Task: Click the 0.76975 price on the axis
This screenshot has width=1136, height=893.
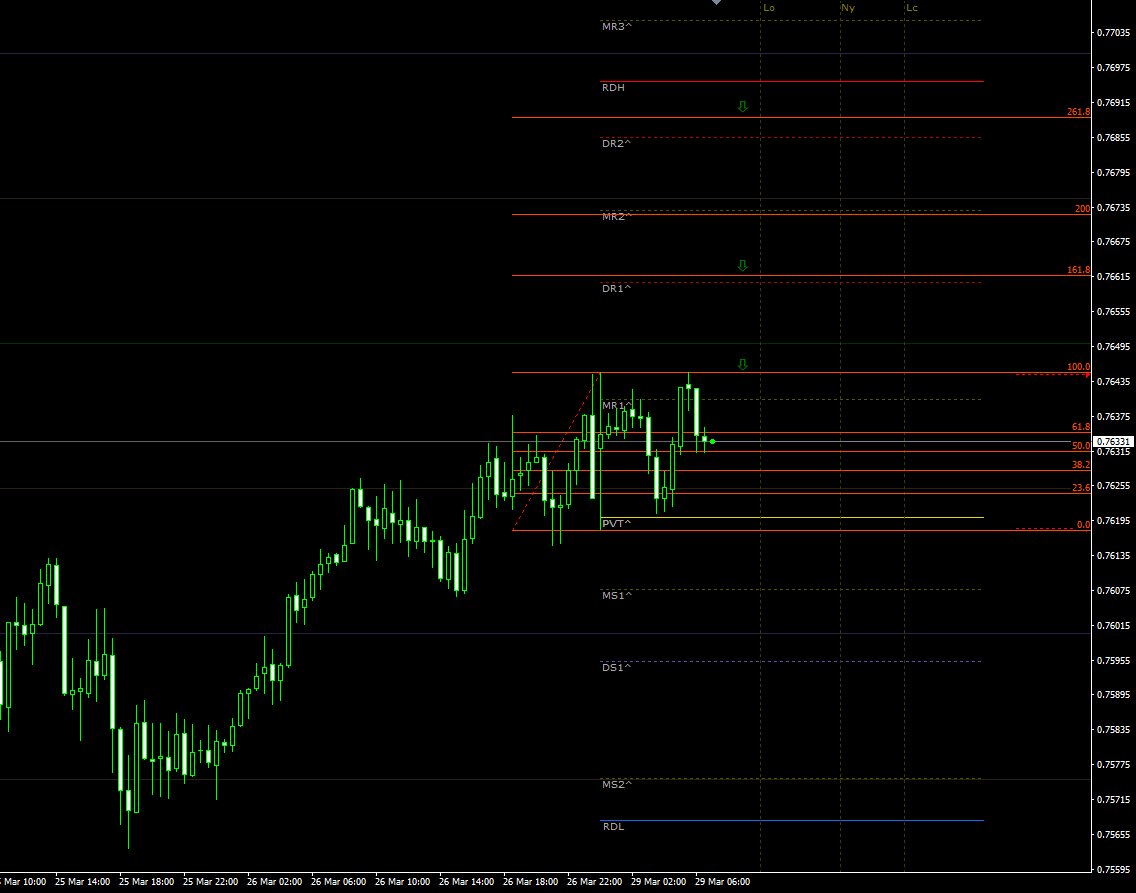Action: click(x=1113, y=67)
